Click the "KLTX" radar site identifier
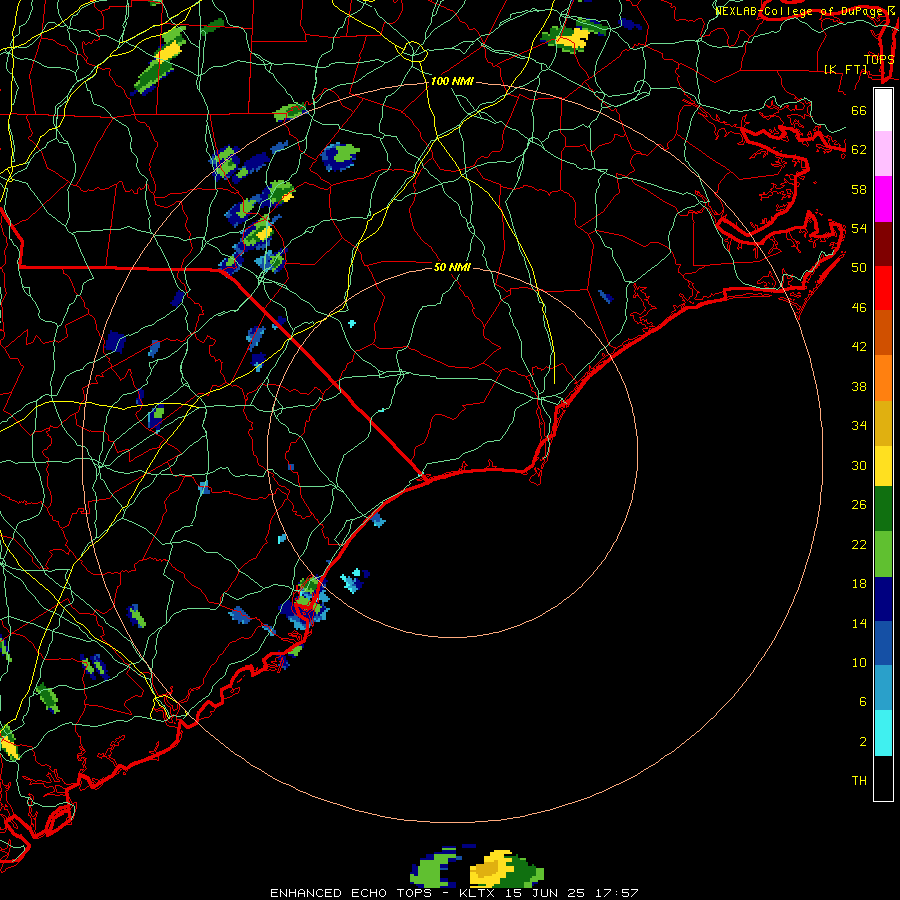Screen dimensions: 900x900 476,893
